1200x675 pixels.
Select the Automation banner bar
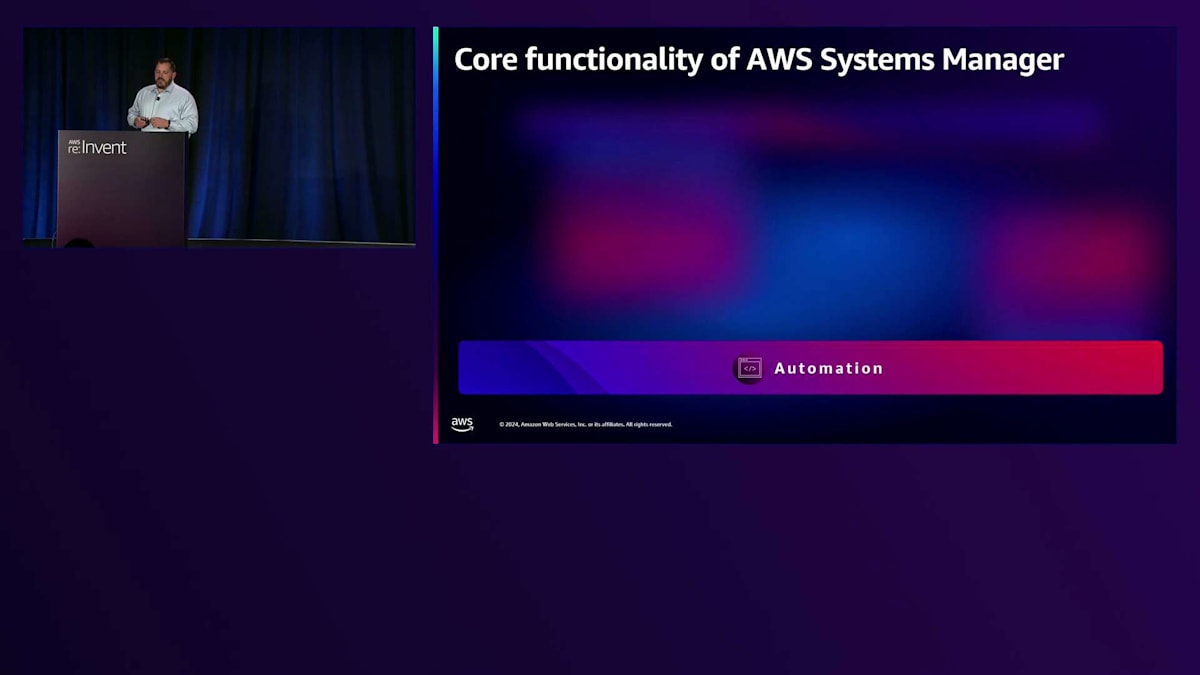coord(810,368)
